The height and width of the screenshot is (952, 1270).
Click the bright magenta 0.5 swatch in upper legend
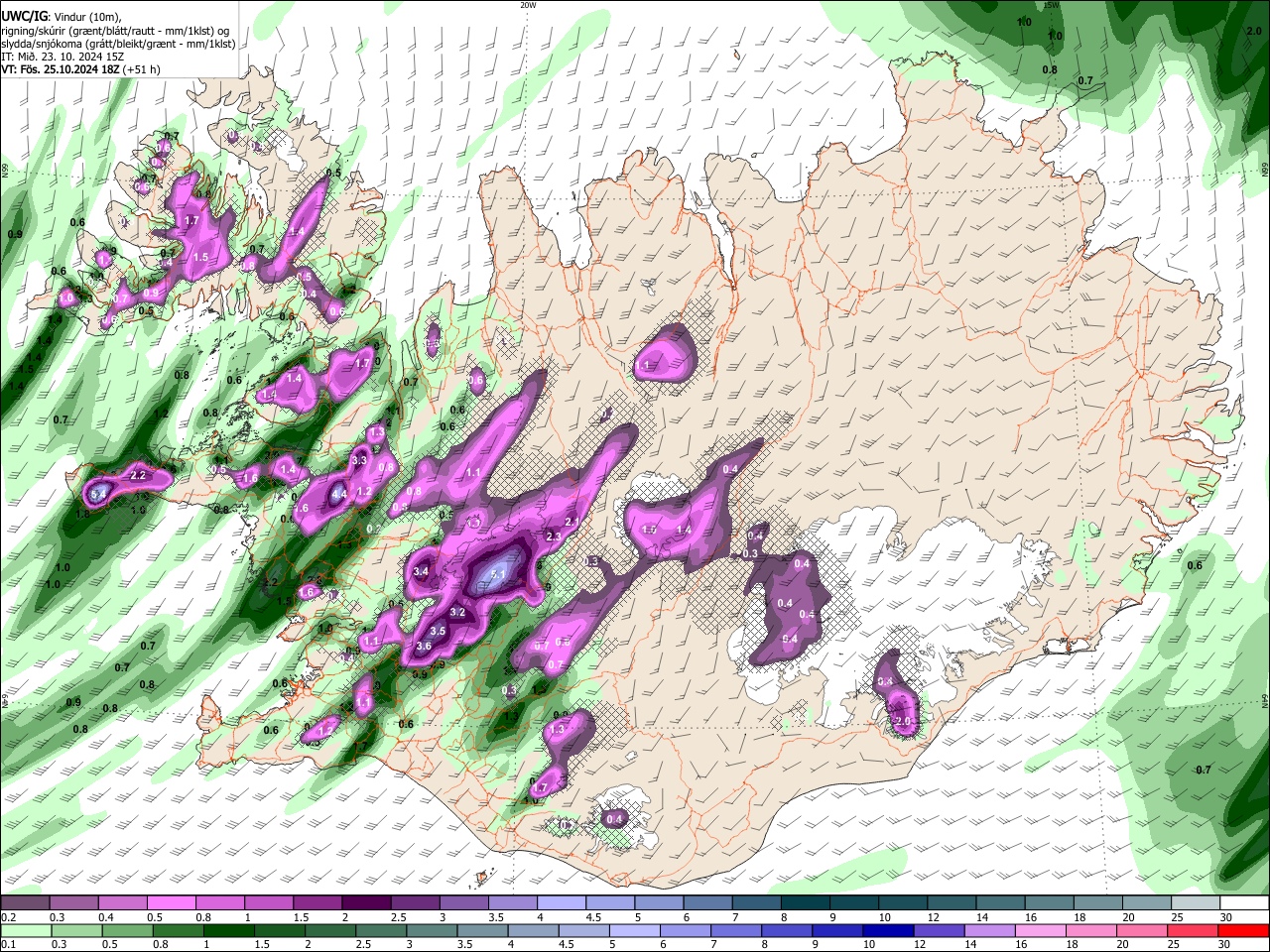coord(172,903)
